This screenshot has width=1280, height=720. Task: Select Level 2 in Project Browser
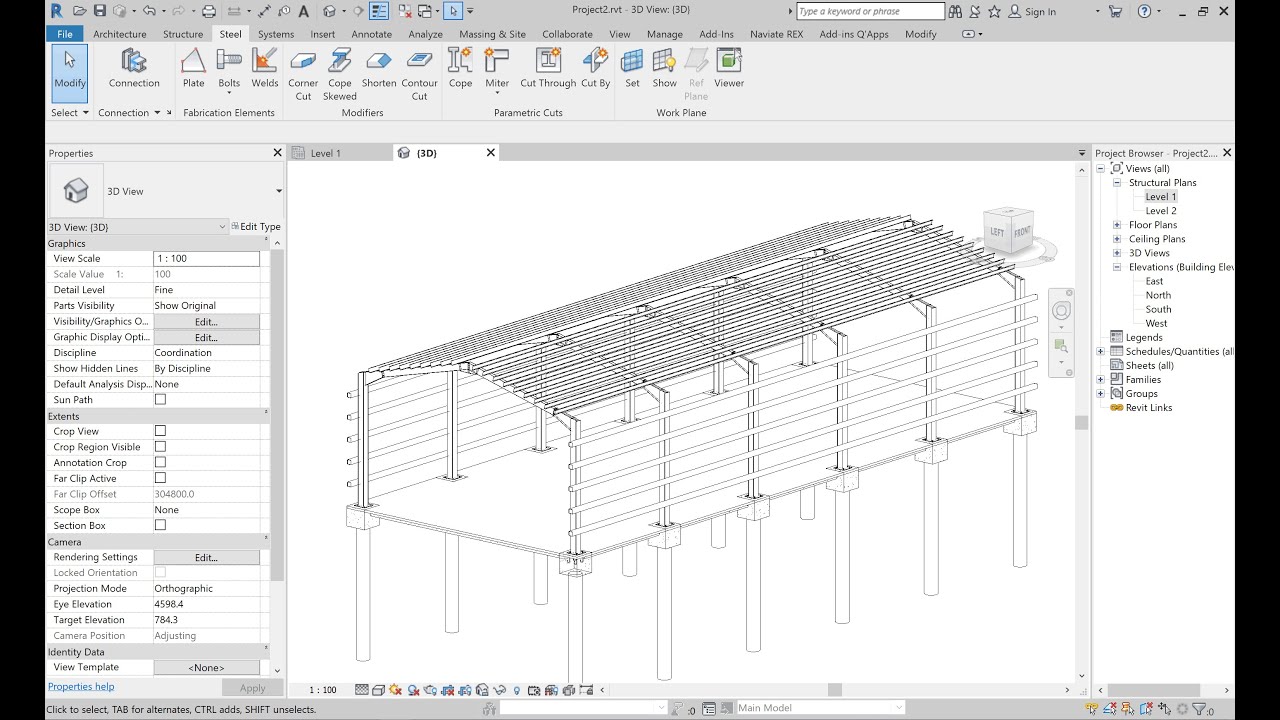pos(1161,211)
